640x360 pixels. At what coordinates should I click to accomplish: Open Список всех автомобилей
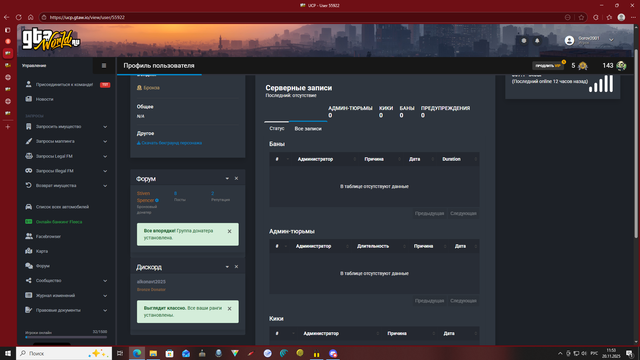62,207
